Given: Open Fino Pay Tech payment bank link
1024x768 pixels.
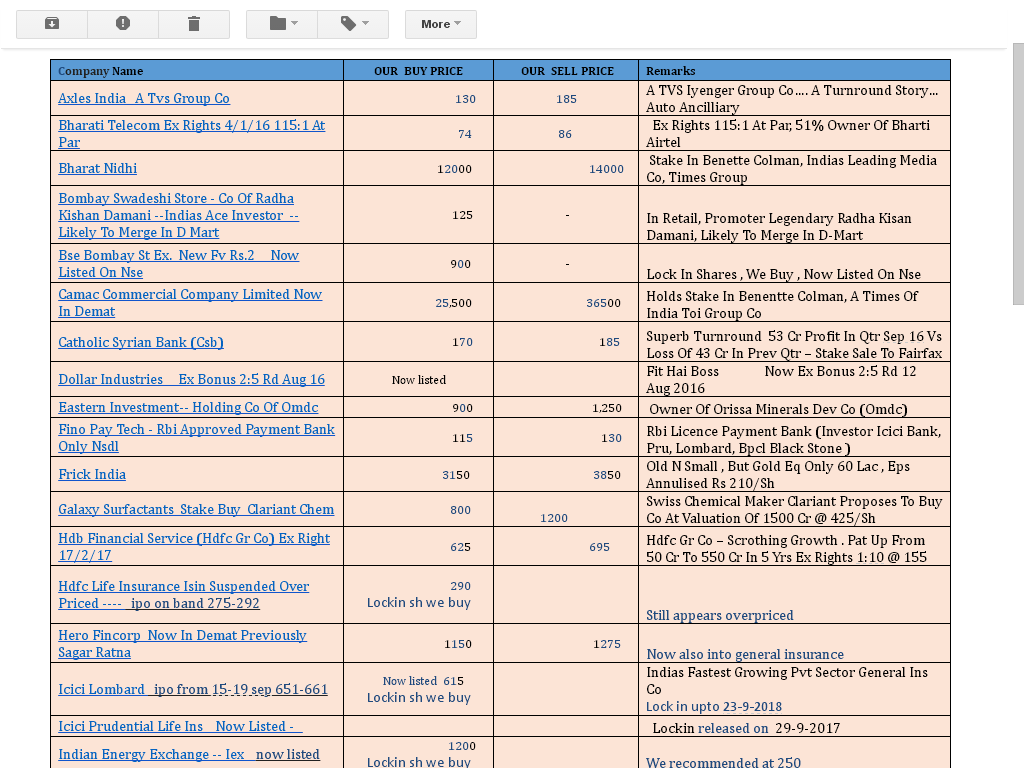Looking at the screenshot, I should click(197, 438).
